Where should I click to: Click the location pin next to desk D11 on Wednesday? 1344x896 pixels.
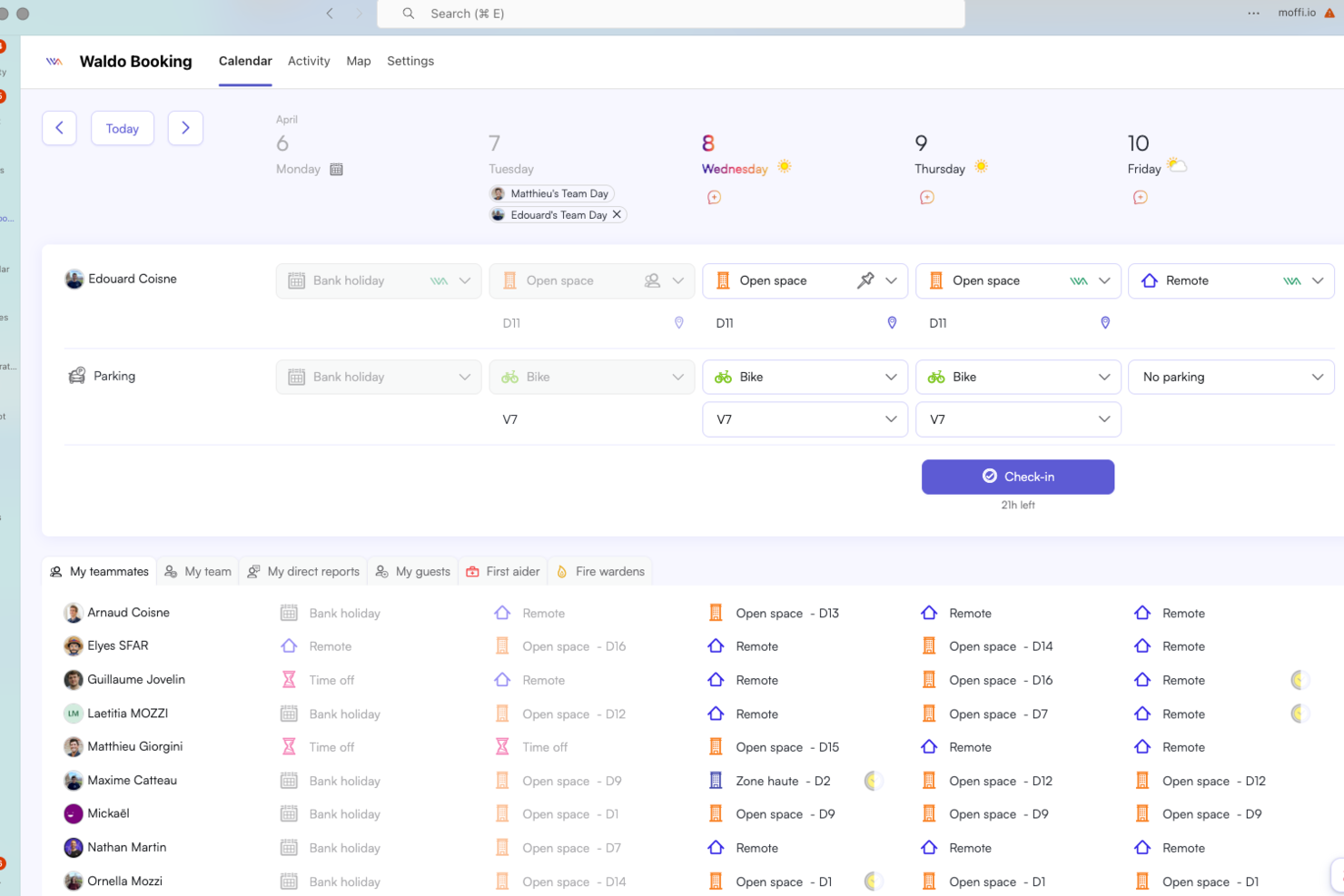tap(891, 322)
